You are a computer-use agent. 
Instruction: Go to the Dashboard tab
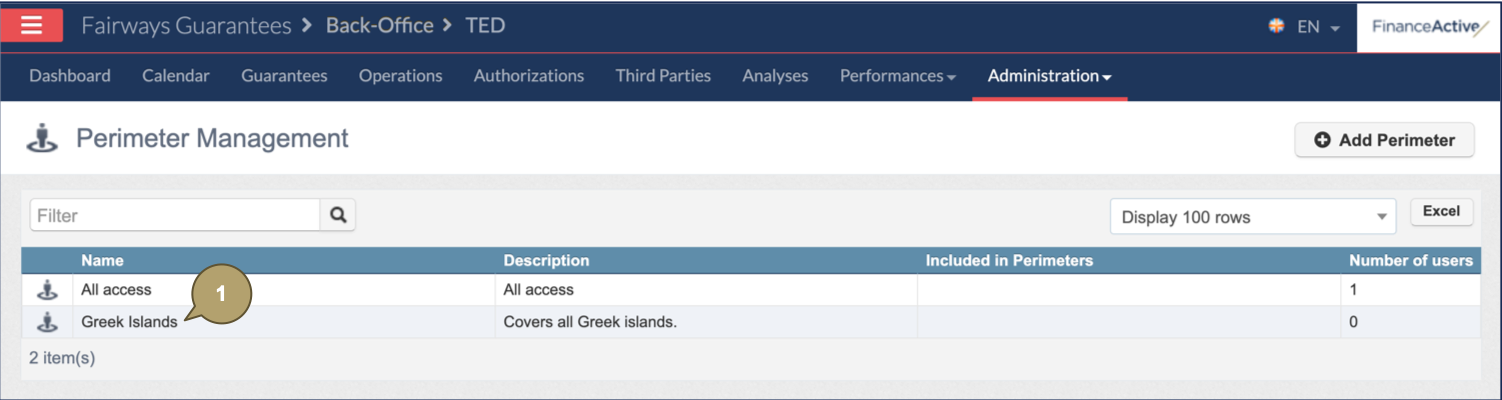70,76
